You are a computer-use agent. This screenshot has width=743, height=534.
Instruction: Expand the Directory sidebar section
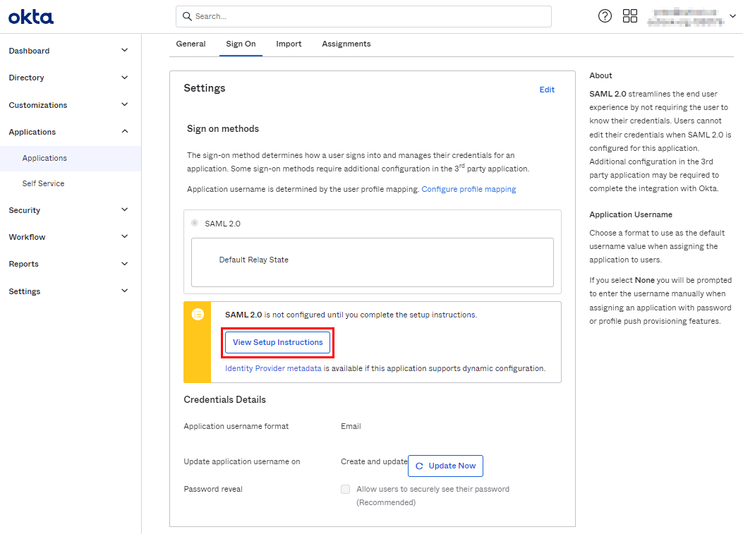124,77
